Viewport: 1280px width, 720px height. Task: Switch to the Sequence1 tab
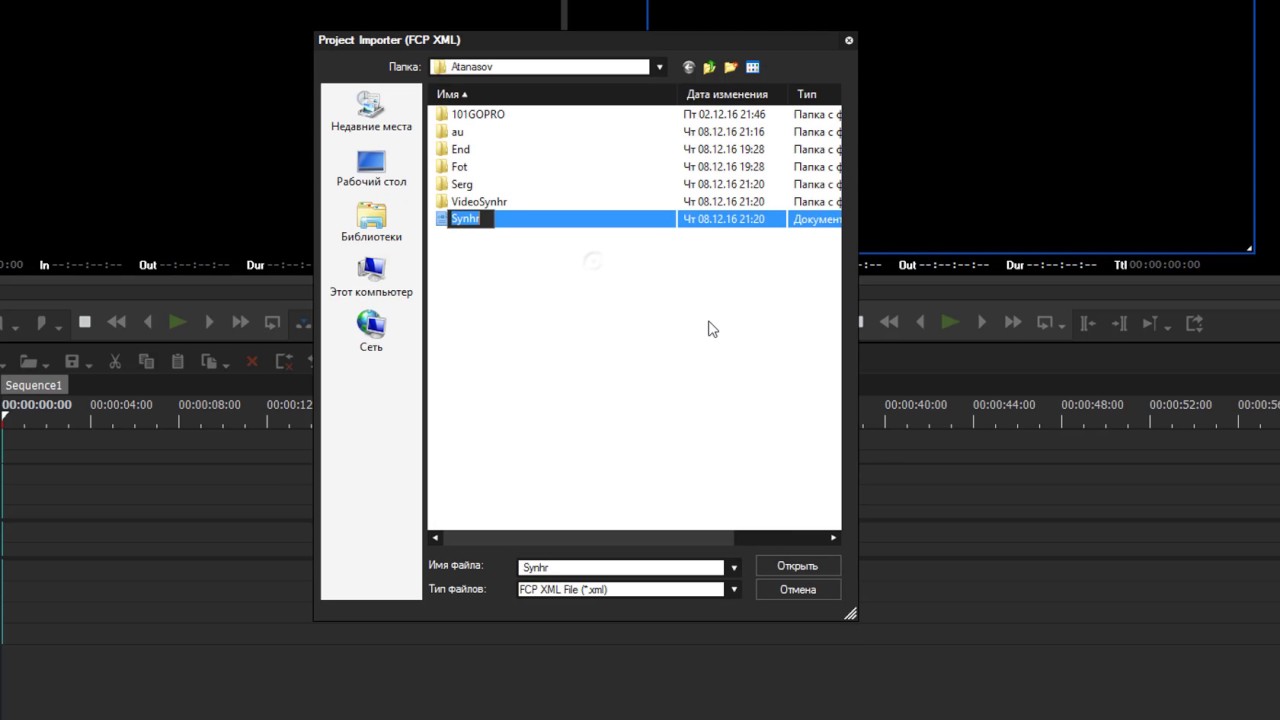click(x=33, y=385)
